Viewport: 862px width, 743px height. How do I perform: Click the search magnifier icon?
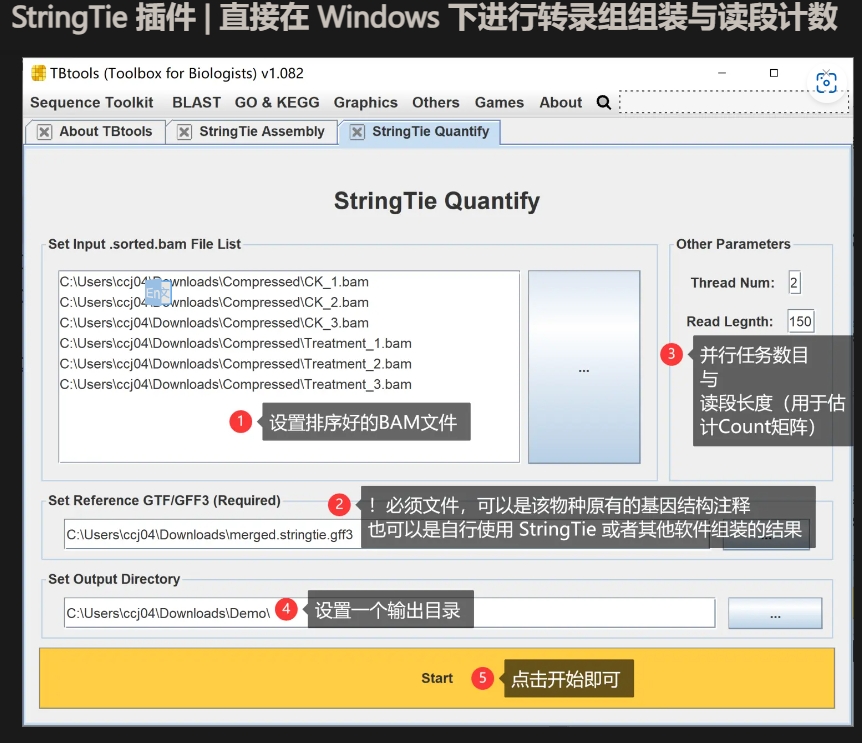604,102
